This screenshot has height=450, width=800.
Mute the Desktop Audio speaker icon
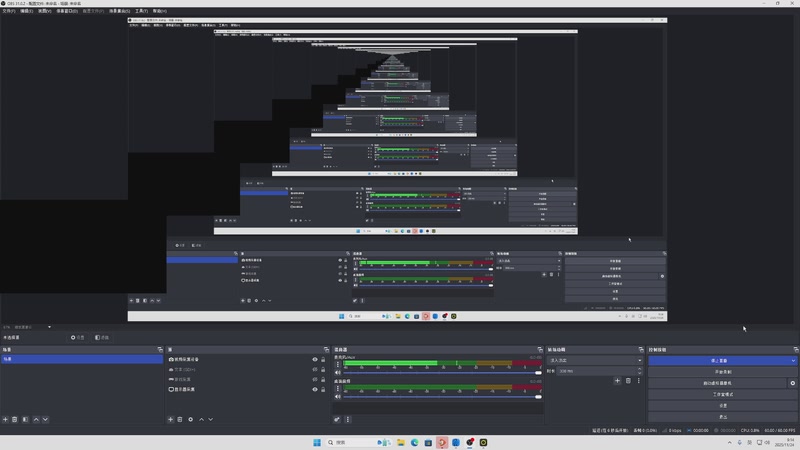(x=337, y=396)
